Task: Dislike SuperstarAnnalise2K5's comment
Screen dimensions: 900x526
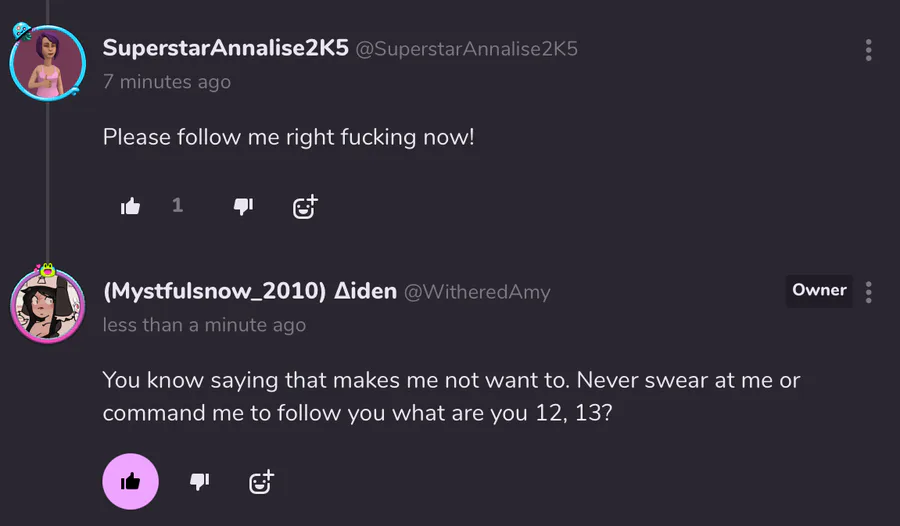Action: click(x=243, y=206)
